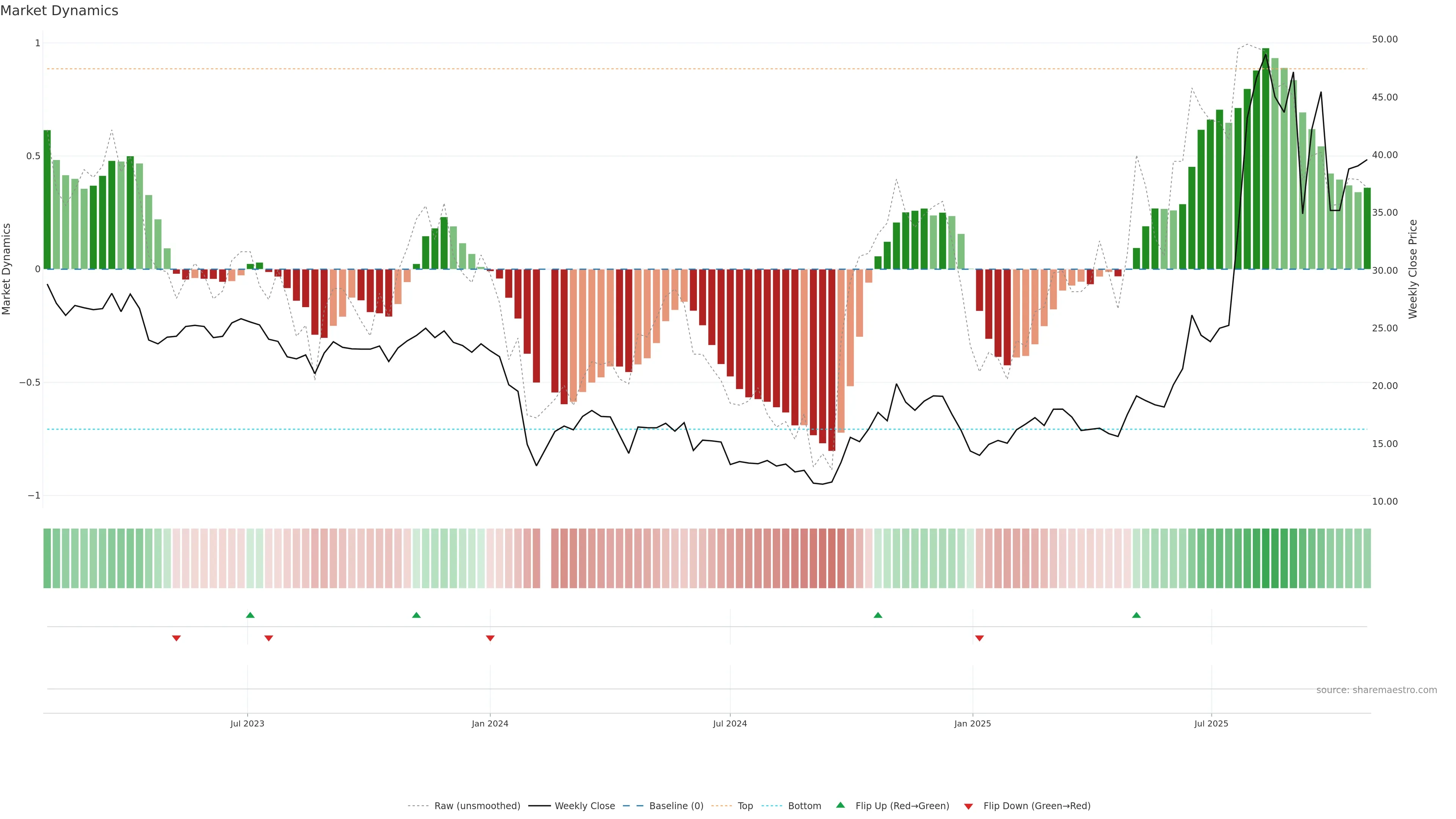This screenshot has width=1456, height=819.
Task: Click the first red flip-down triangle marker
Action: click(176, 638)
